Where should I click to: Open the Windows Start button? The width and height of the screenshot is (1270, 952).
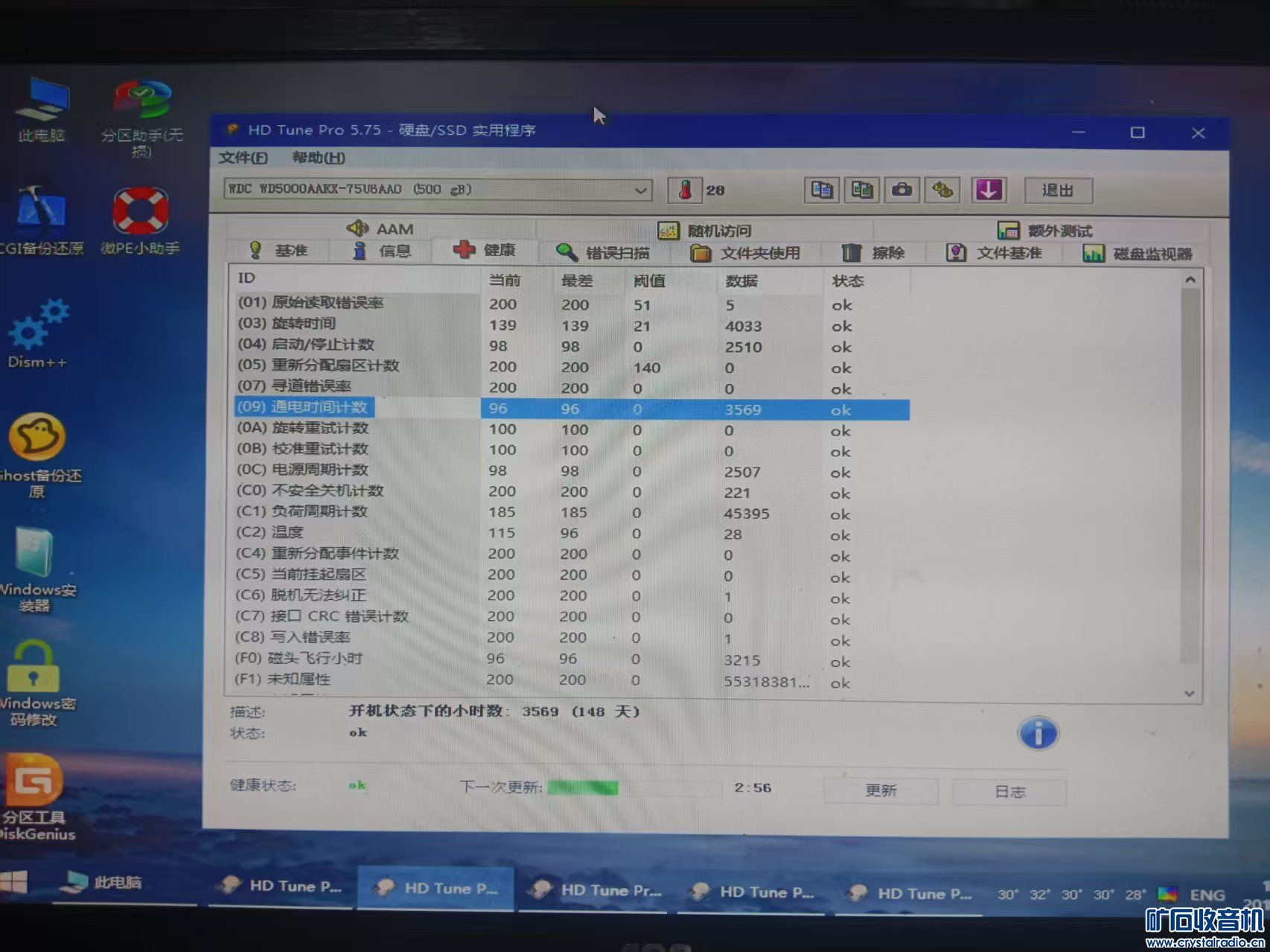coord(13,882)
